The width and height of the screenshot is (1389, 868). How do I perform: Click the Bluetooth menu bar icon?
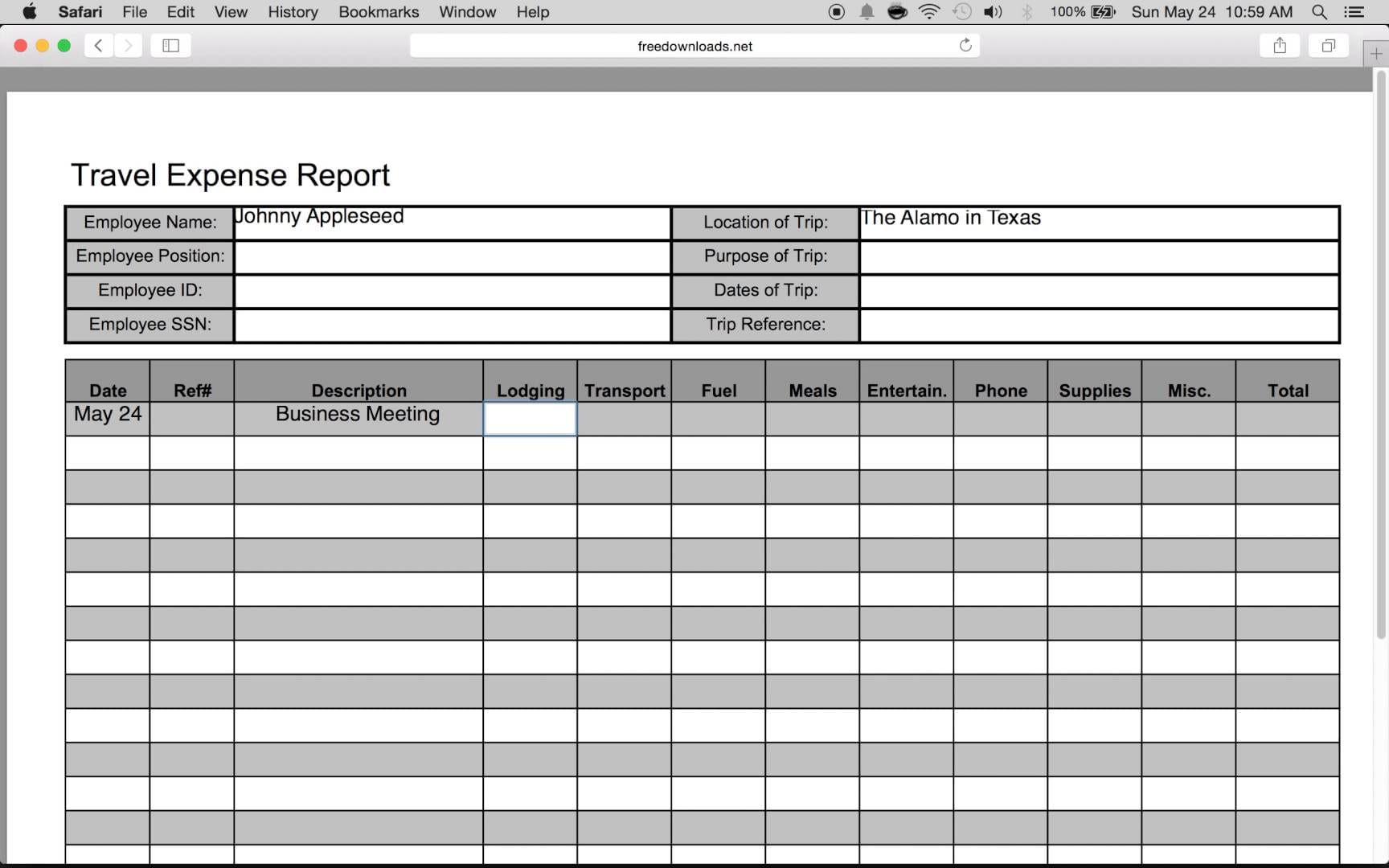click(x=1026, y=12)
